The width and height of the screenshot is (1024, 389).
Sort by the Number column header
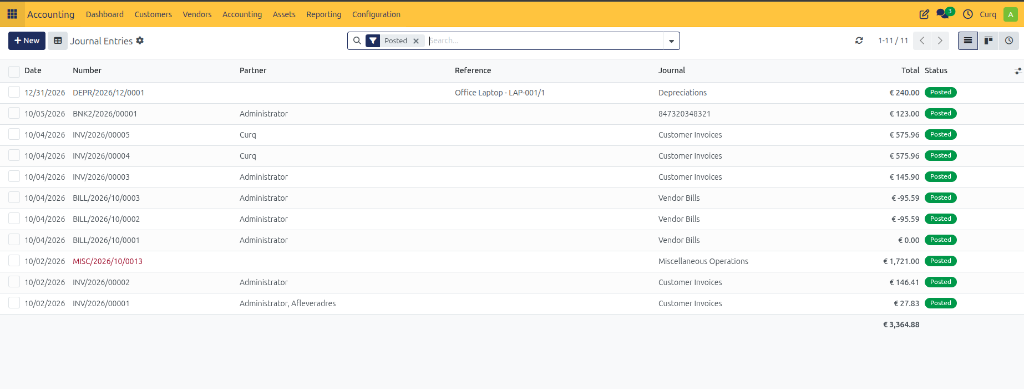(x=87, y=70)
